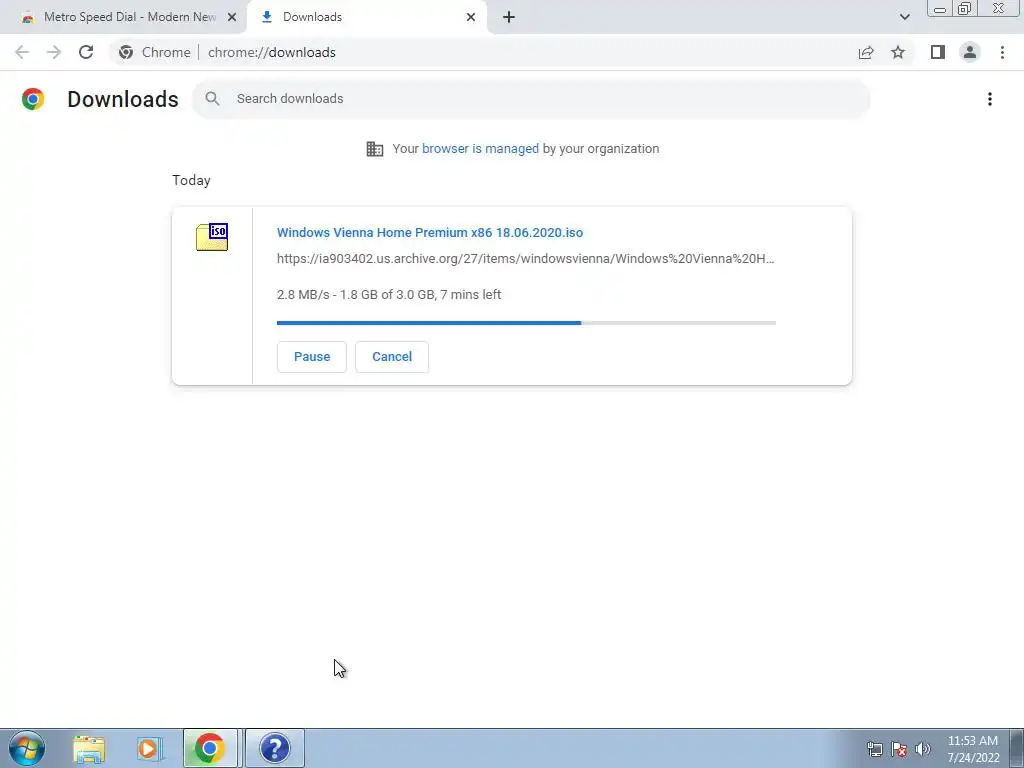This screenshot has width=1024, height=768.
Task: Open the profile avatar menu
Action: pyautogui.click(x=970, y=52)
